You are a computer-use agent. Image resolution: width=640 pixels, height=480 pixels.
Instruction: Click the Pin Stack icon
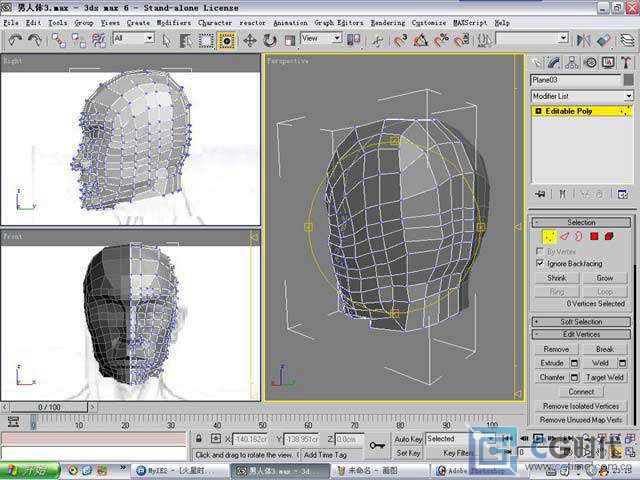(x=540, y=194)
